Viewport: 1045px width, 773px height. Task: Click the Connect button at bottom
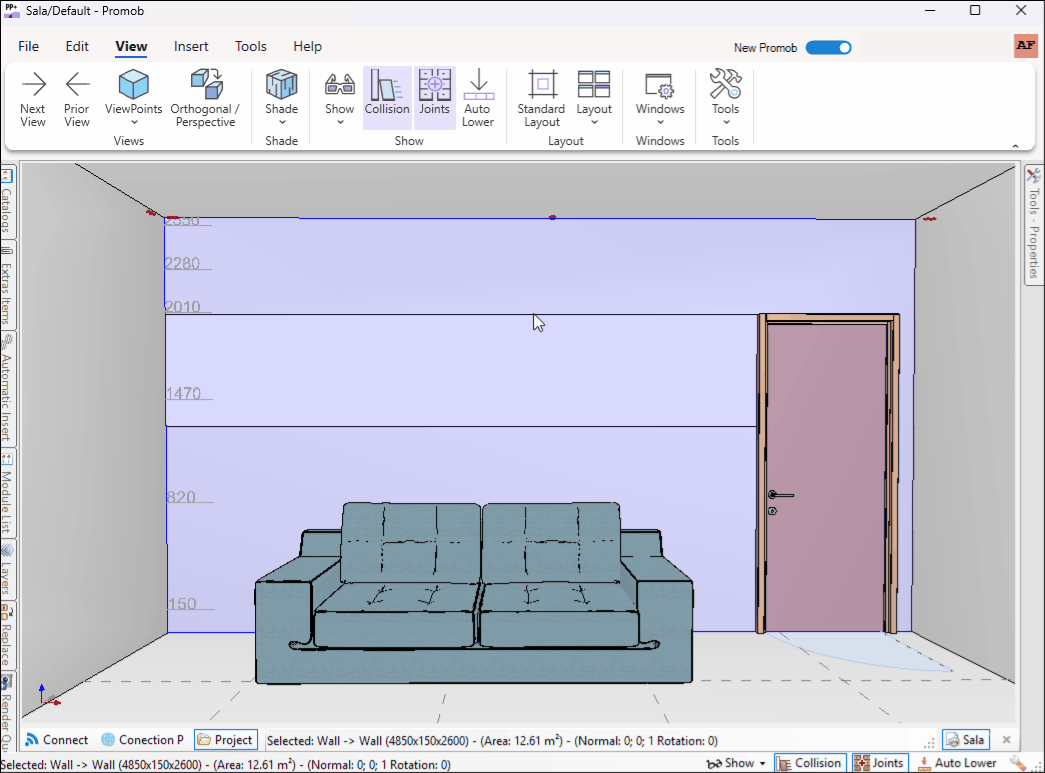[x=57, y=740]
